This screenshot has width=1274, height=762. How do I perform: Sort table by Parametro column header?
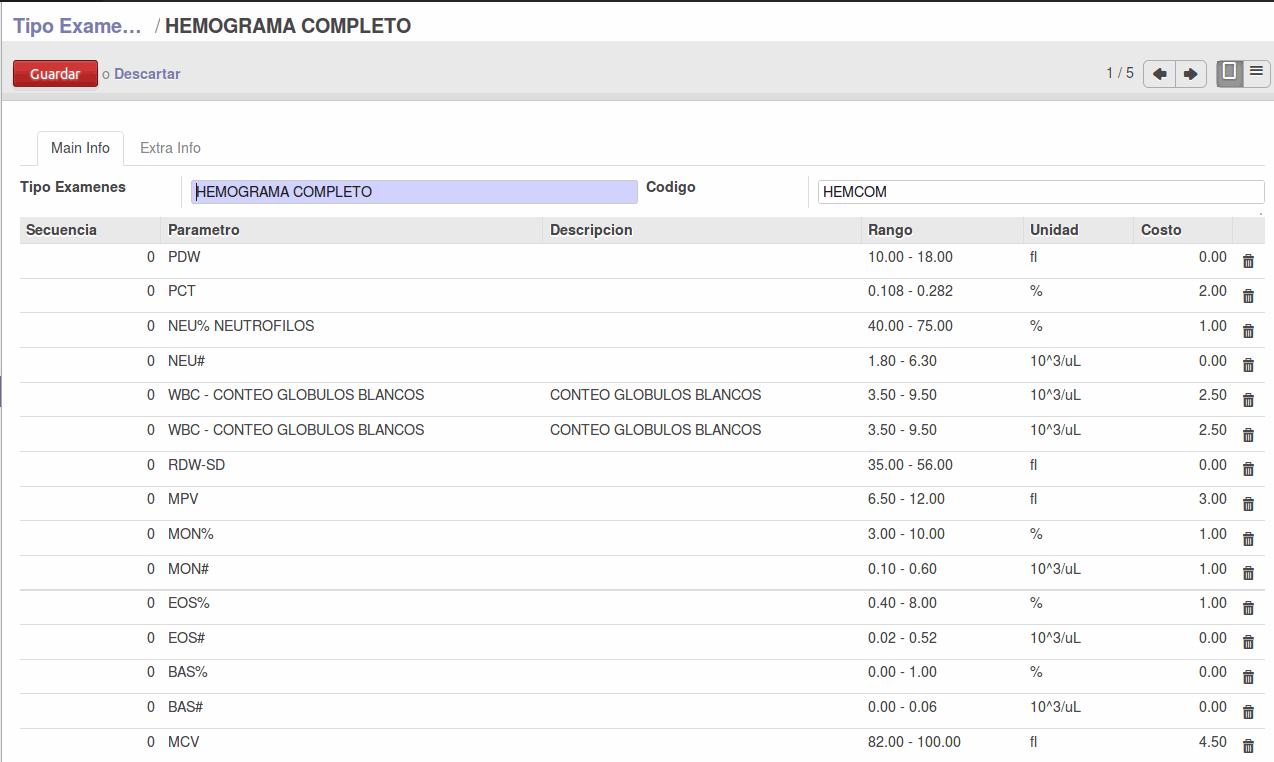[x=204, y=230]
